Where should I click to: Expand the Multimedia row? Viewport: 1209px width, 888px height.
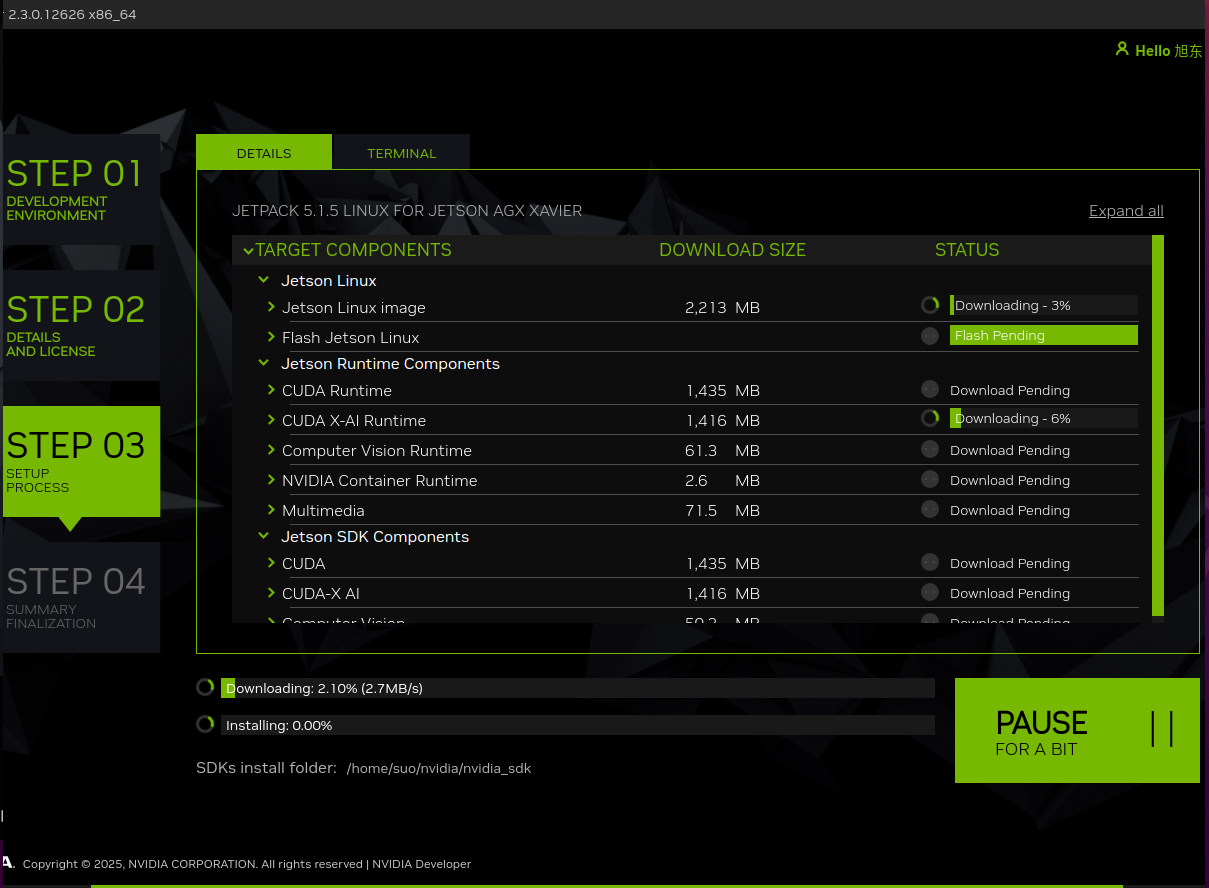point(272,510)
